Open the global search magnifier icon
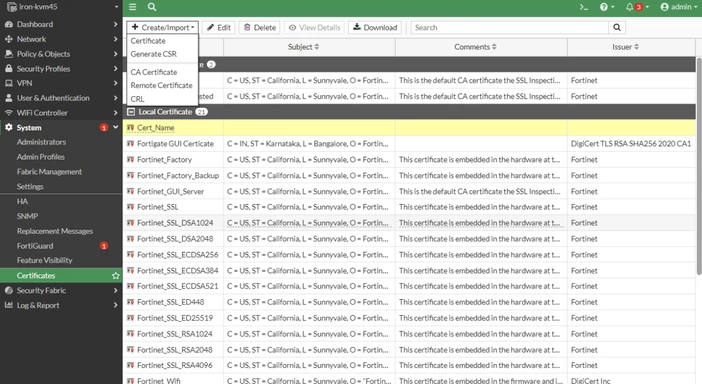The image size is (702, 384). coord(152,7)
